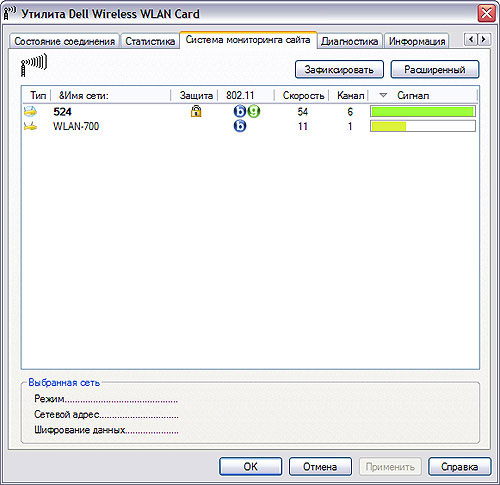Viewport: 500px width, 485px height.
Task: Close the Dell Wireless WLAN Card window
Action: click(486, 14)
